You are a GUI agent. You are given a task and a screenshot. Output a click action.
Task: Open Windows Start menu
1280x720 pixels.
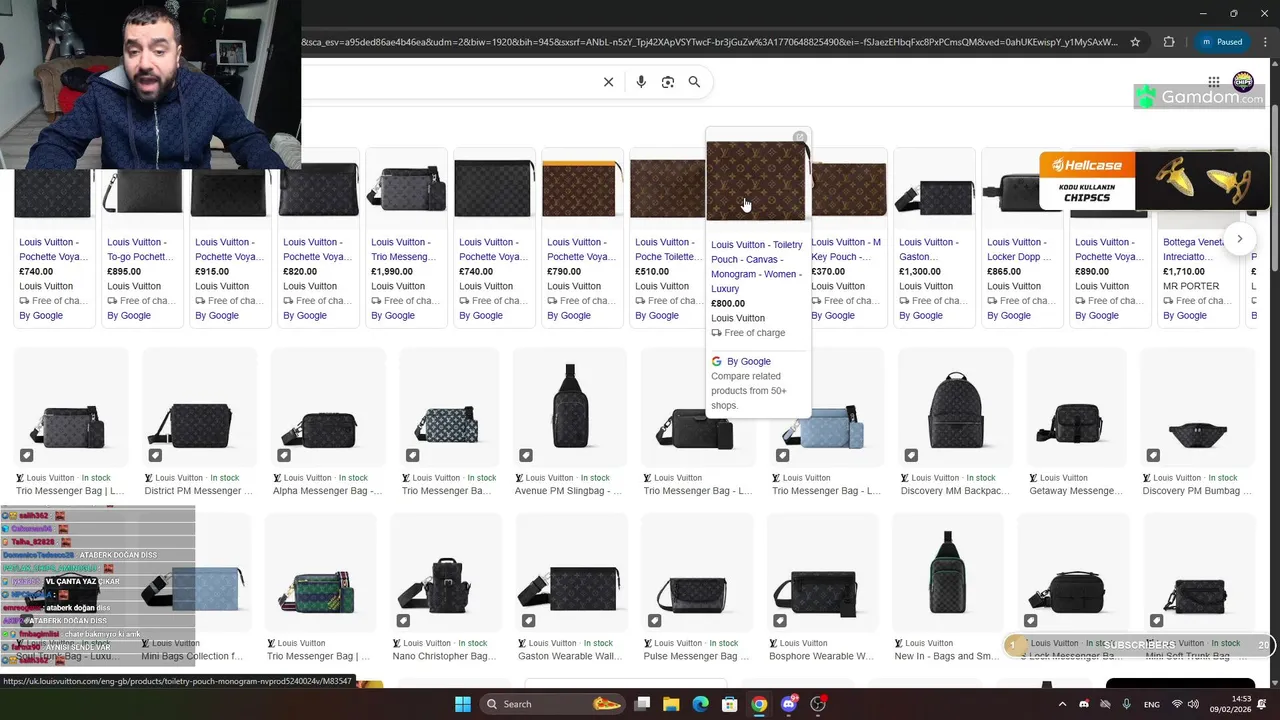(x=462, y=704)
